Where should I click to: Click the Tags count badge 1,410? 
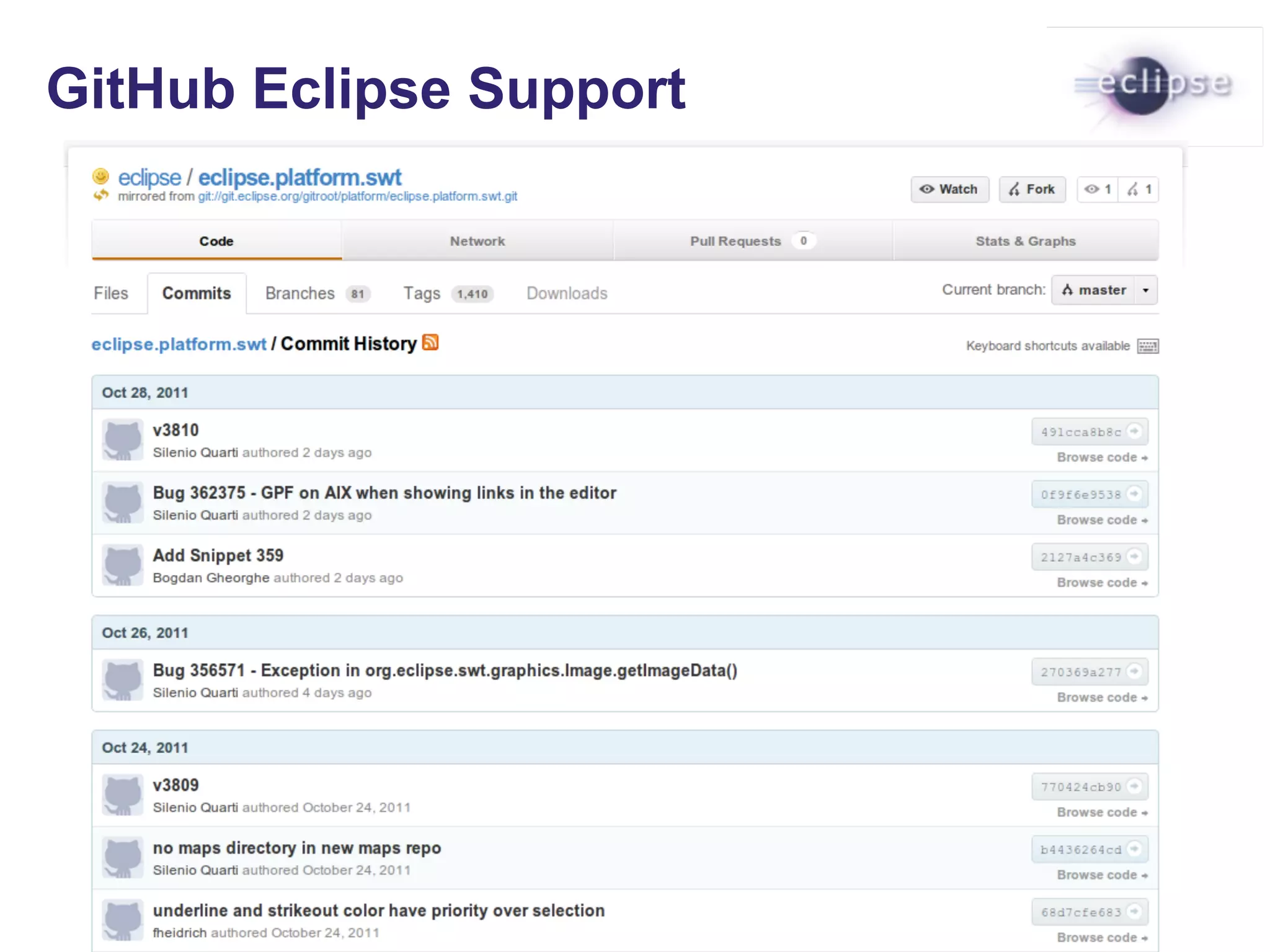coord(473,294)
